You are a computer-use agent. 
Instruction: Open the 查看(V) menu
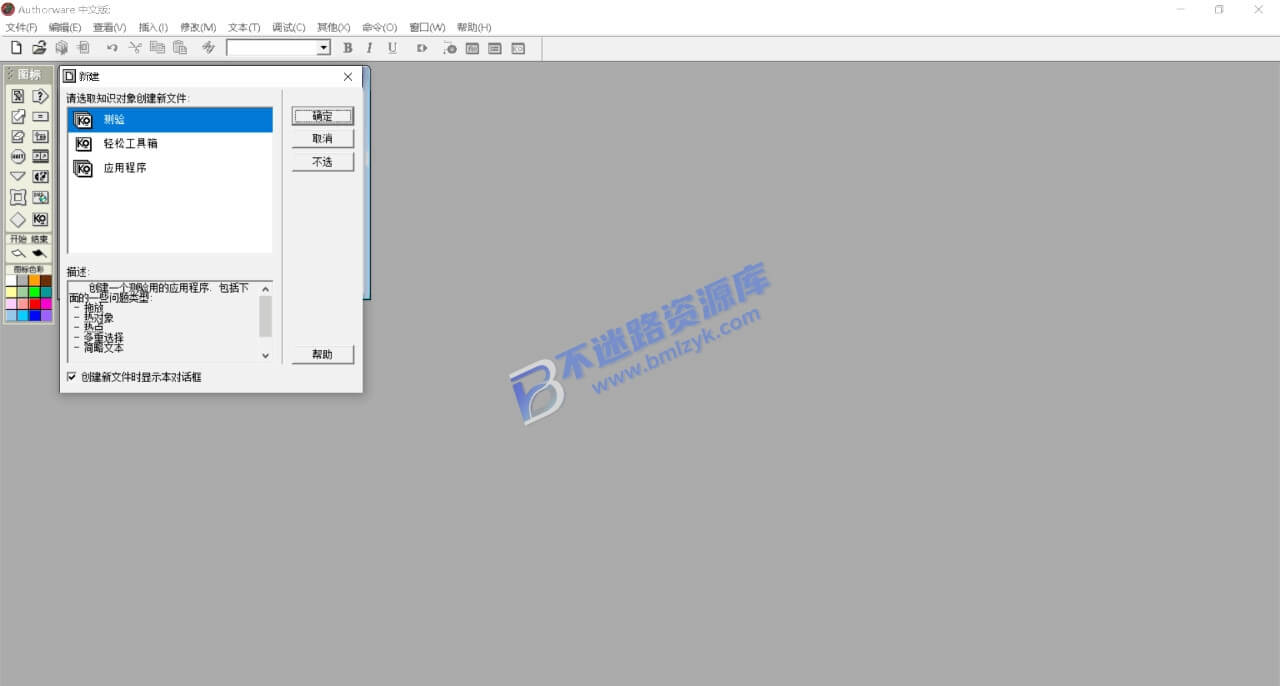109,27
